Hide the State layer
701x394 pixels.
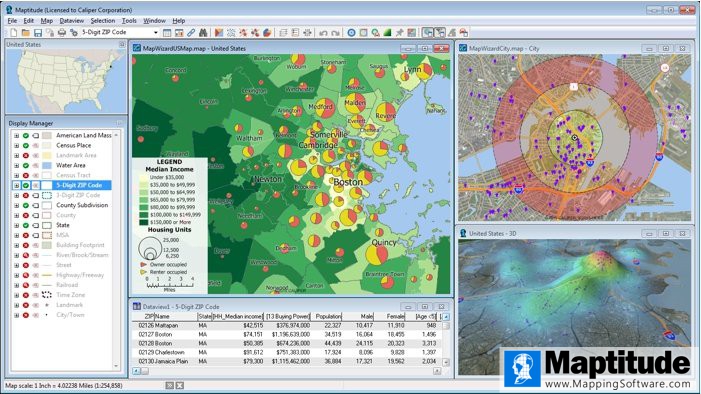pos(25,225)
